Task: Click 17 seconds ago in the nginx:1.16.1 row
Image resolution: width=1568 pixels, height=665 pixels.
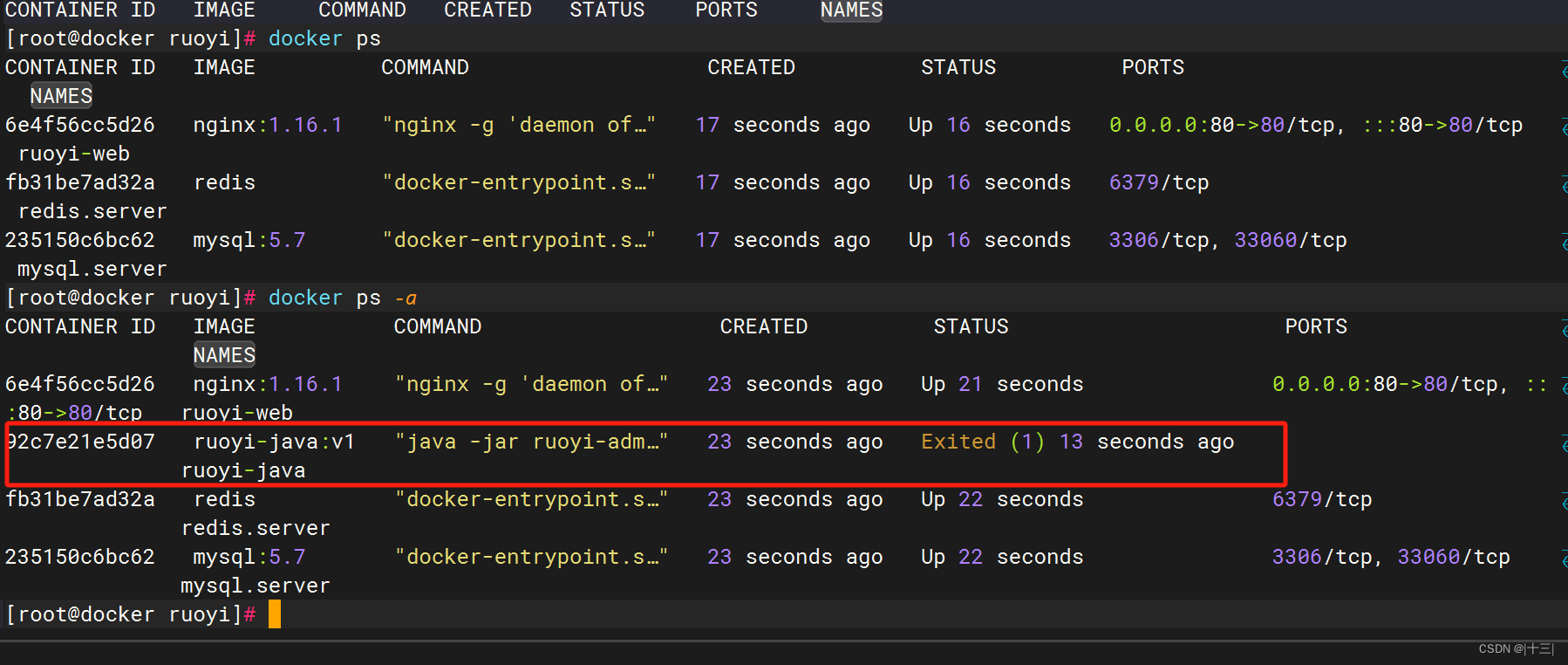Action: (783, 125)
